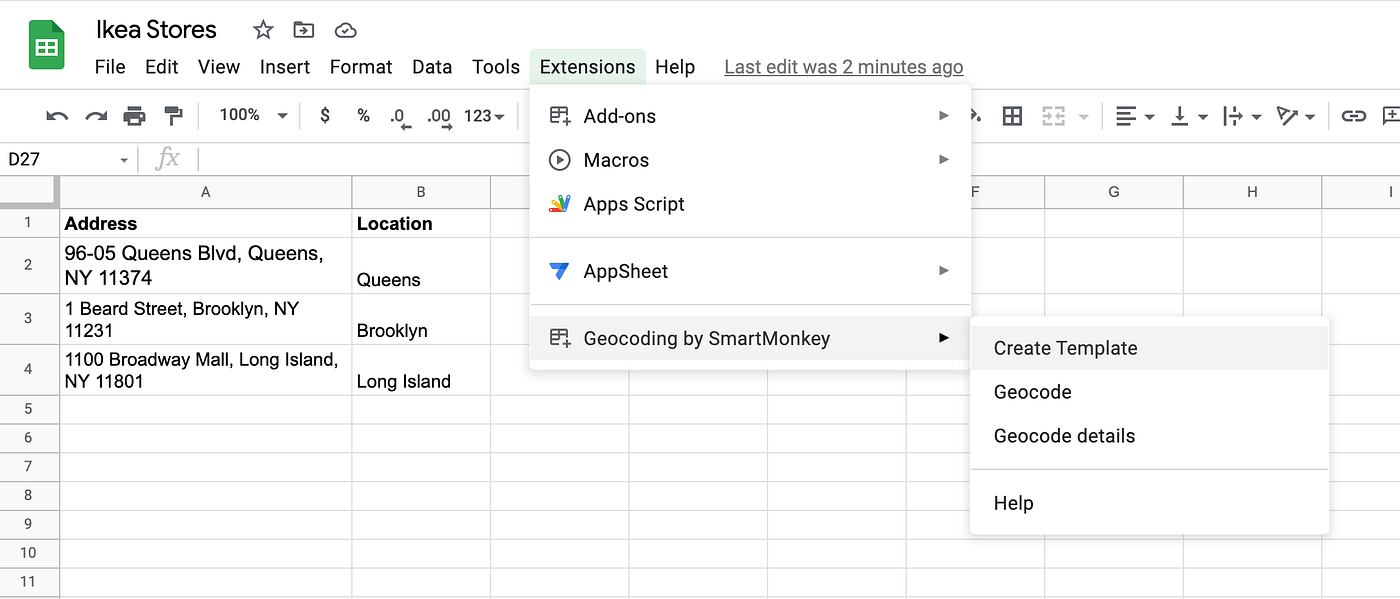The width and height of the screenshot is (1400, 599).
Task: Format selection as currency
Action: click(324, 116)
